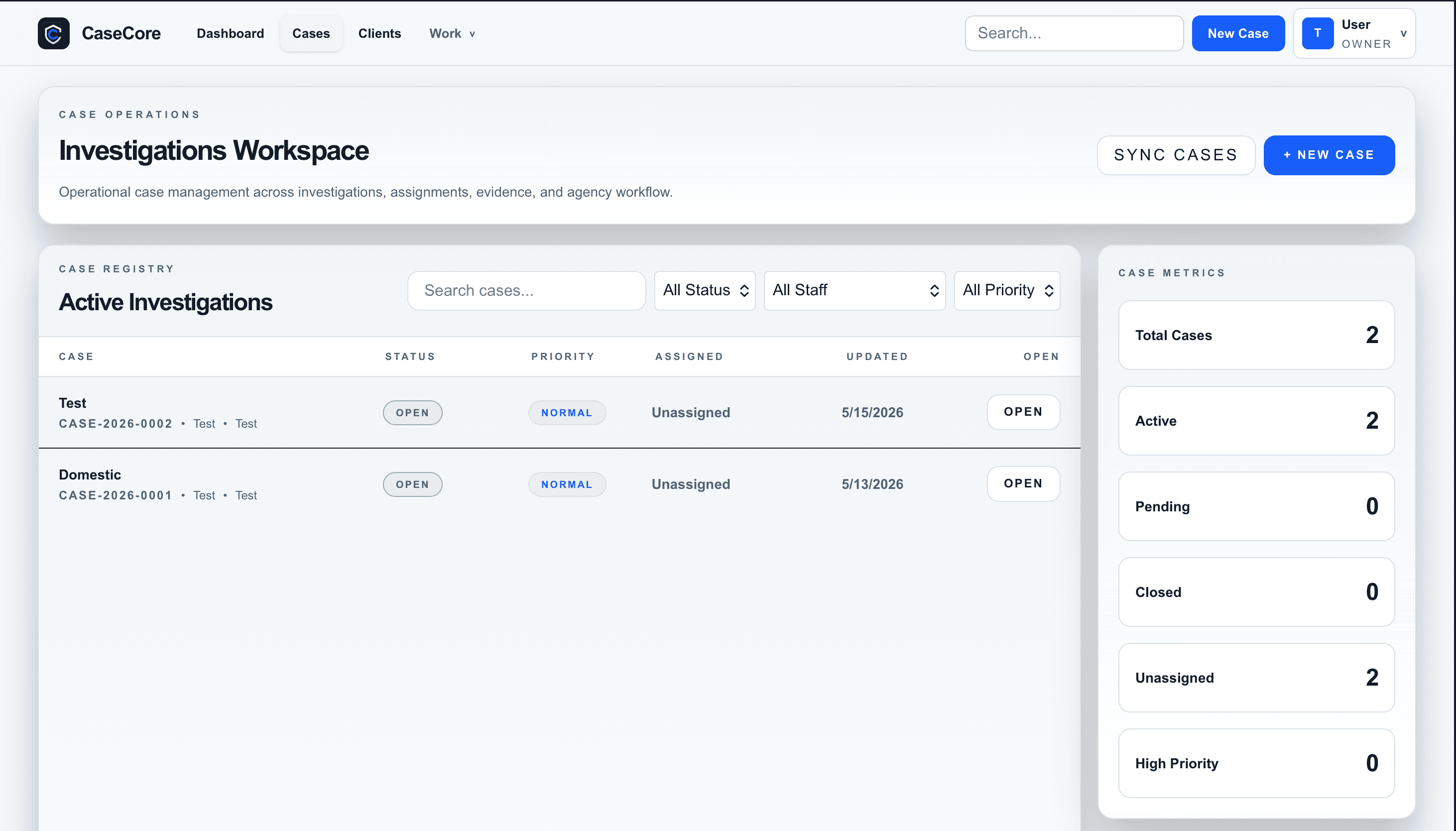This screenshot has height=831, width=1456.
Task: Click NORMAL priority badge in Domestic row
Action: [567, 484]
